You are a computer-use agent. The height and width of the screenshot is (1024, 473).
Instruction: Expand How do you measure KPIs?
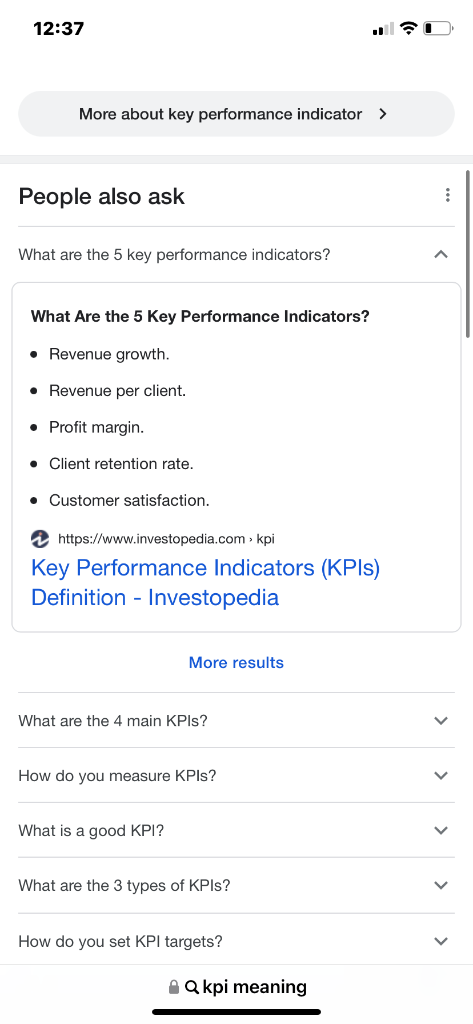[236, 776]
